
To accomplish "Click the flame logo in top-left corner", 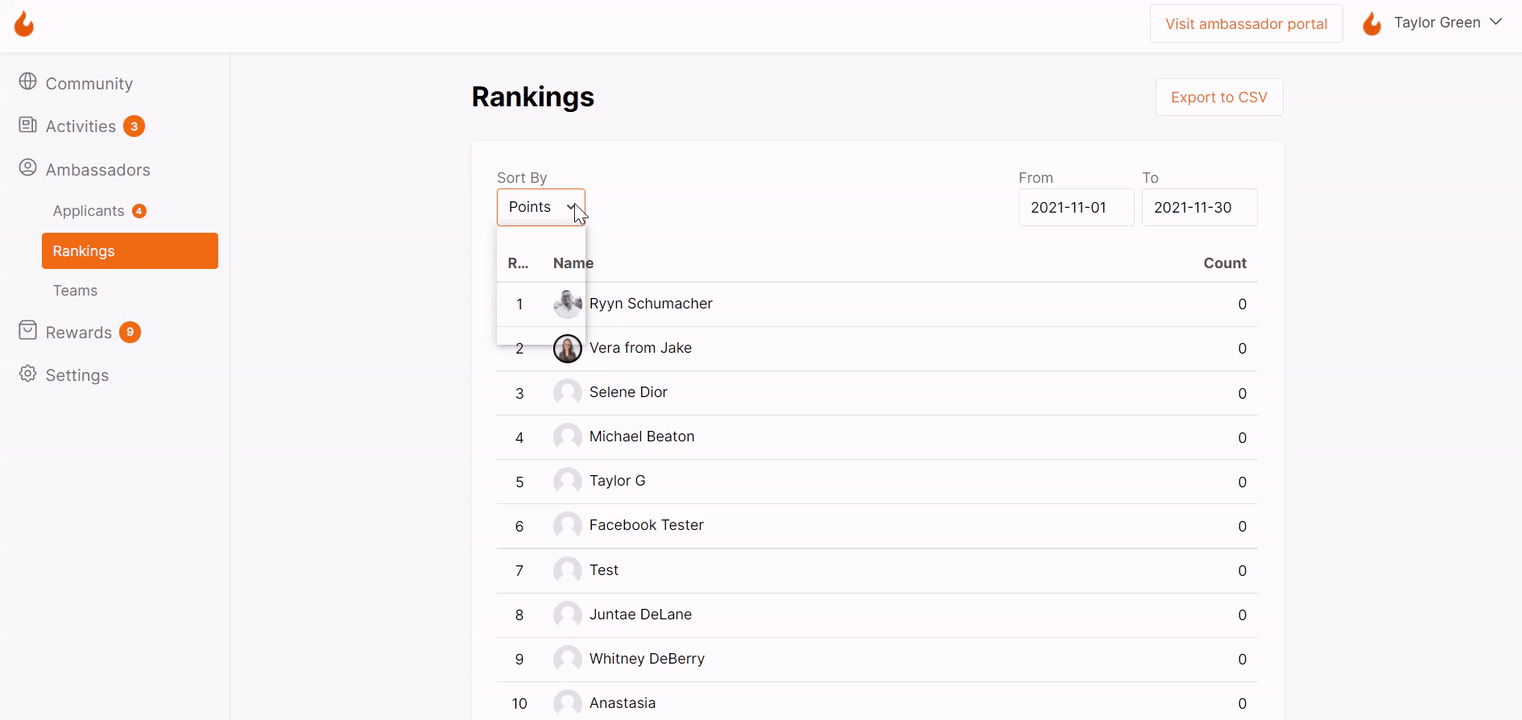I will (x=24, y=24).
